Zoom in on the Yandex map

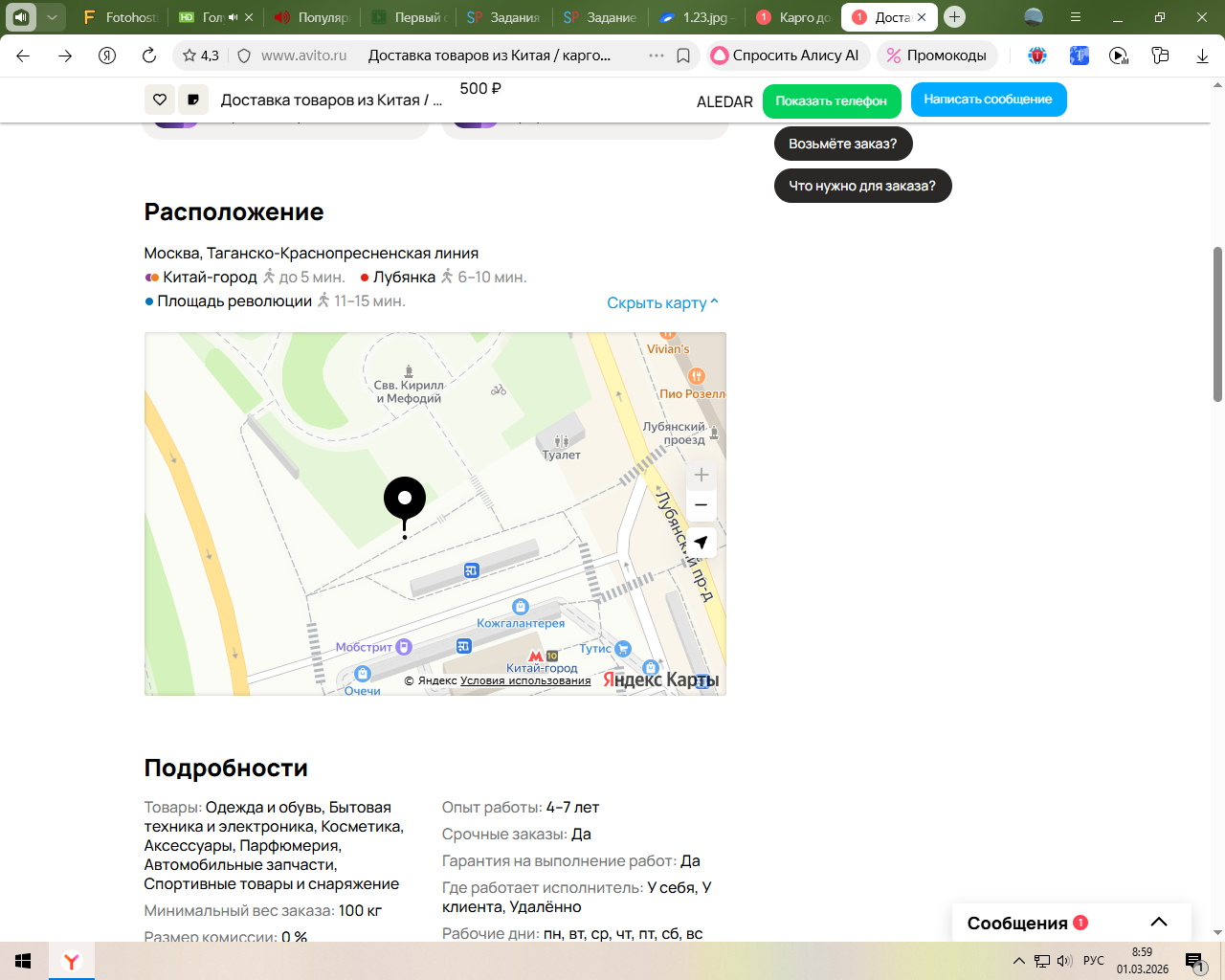click(x=702, y=475)
